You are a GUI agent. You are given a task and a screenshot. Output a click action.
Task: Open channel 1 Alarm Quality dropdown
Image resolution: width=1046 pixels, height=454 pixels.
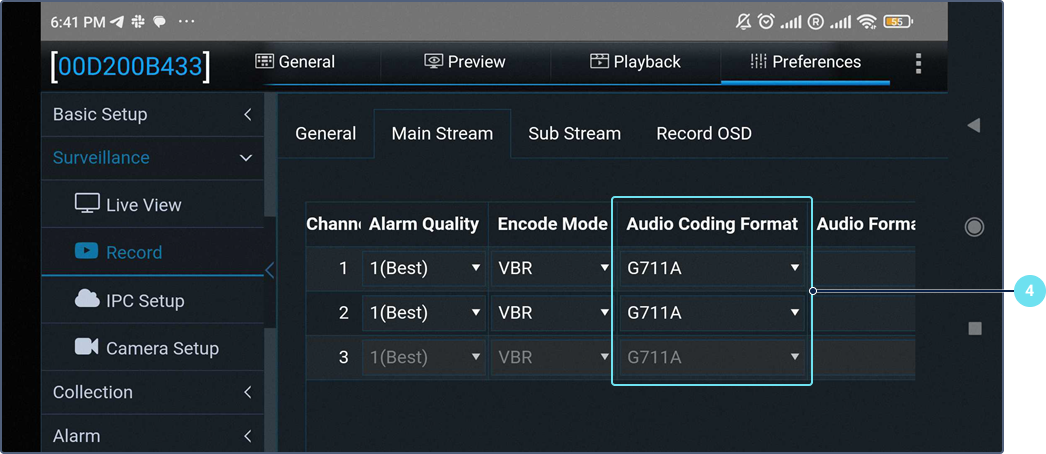[x=423, y=269]
